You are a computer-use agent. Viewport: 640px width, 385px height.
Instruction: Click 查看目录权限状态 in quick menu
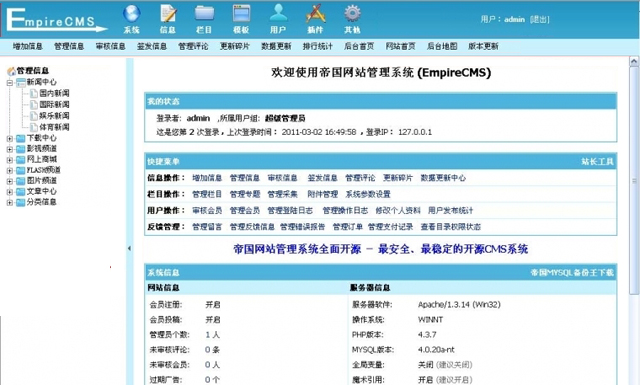coord(451,227)
